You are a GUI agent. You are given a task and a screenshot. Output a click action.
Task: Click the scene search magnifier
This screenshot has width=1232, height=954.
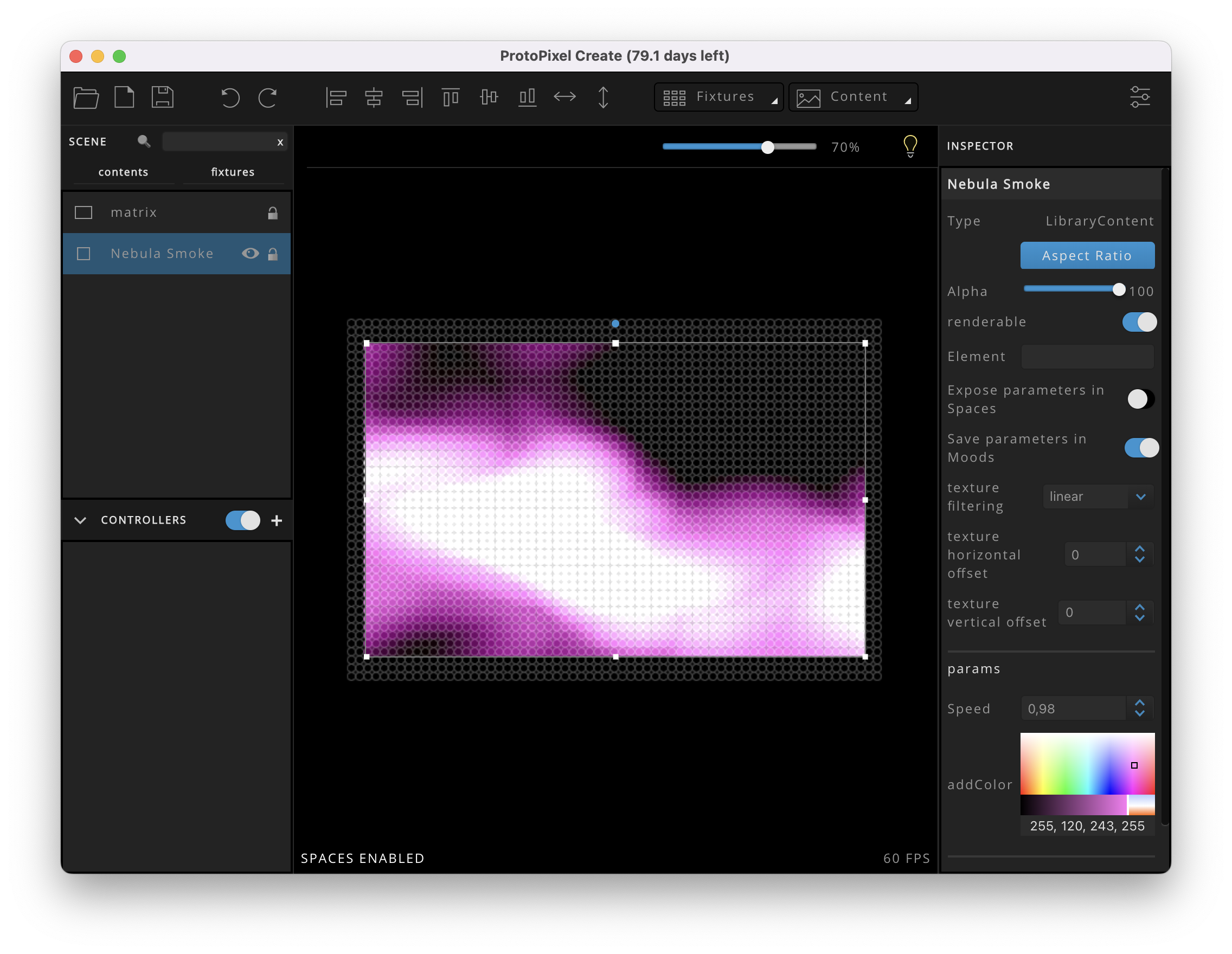(144, 141)
